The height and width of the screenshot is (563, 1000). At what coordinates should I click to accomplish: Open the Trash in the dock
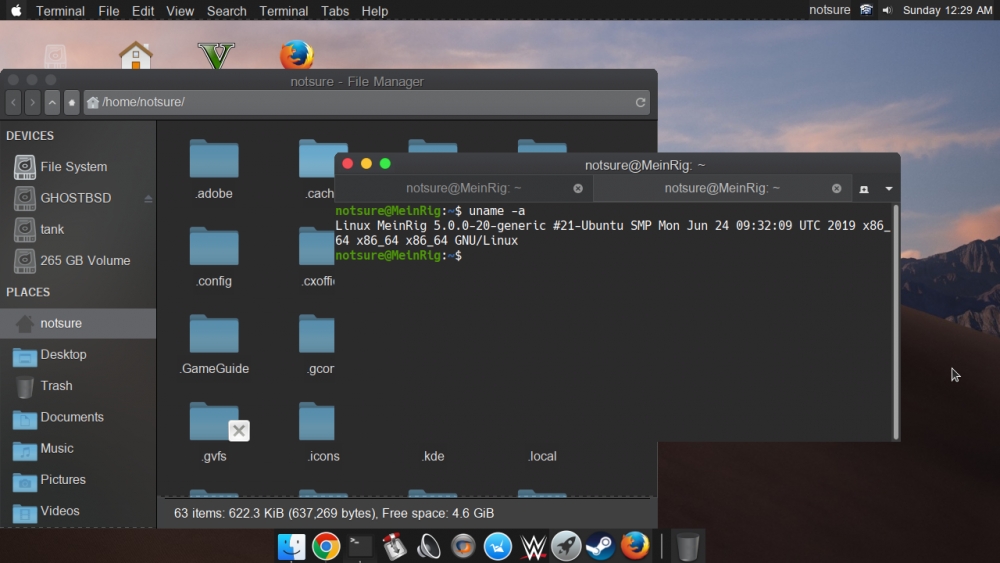688,546
